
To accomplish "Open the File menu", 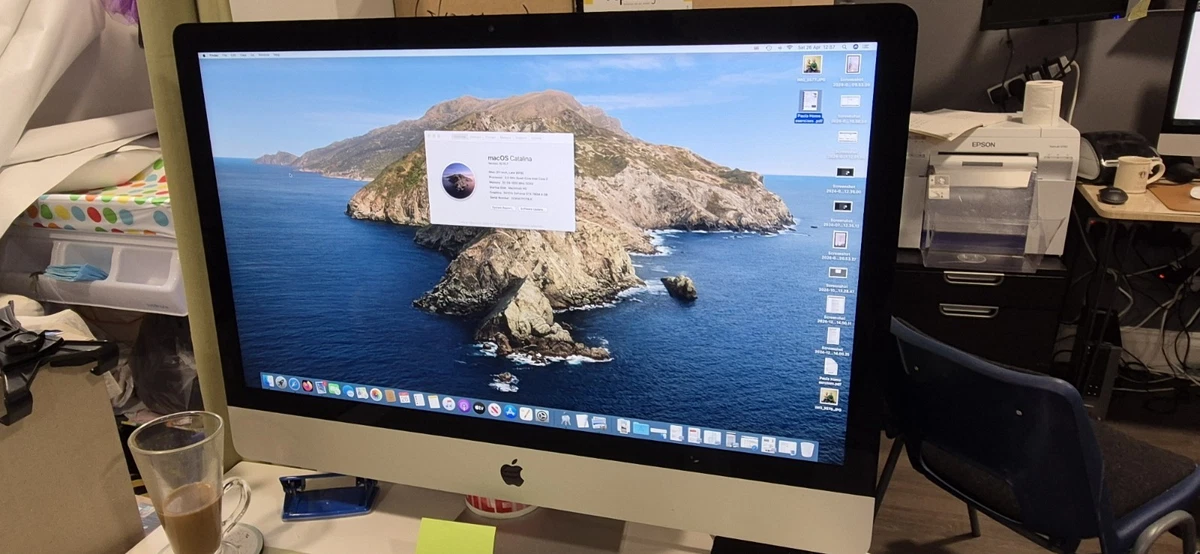I will (x=224, y=55).
